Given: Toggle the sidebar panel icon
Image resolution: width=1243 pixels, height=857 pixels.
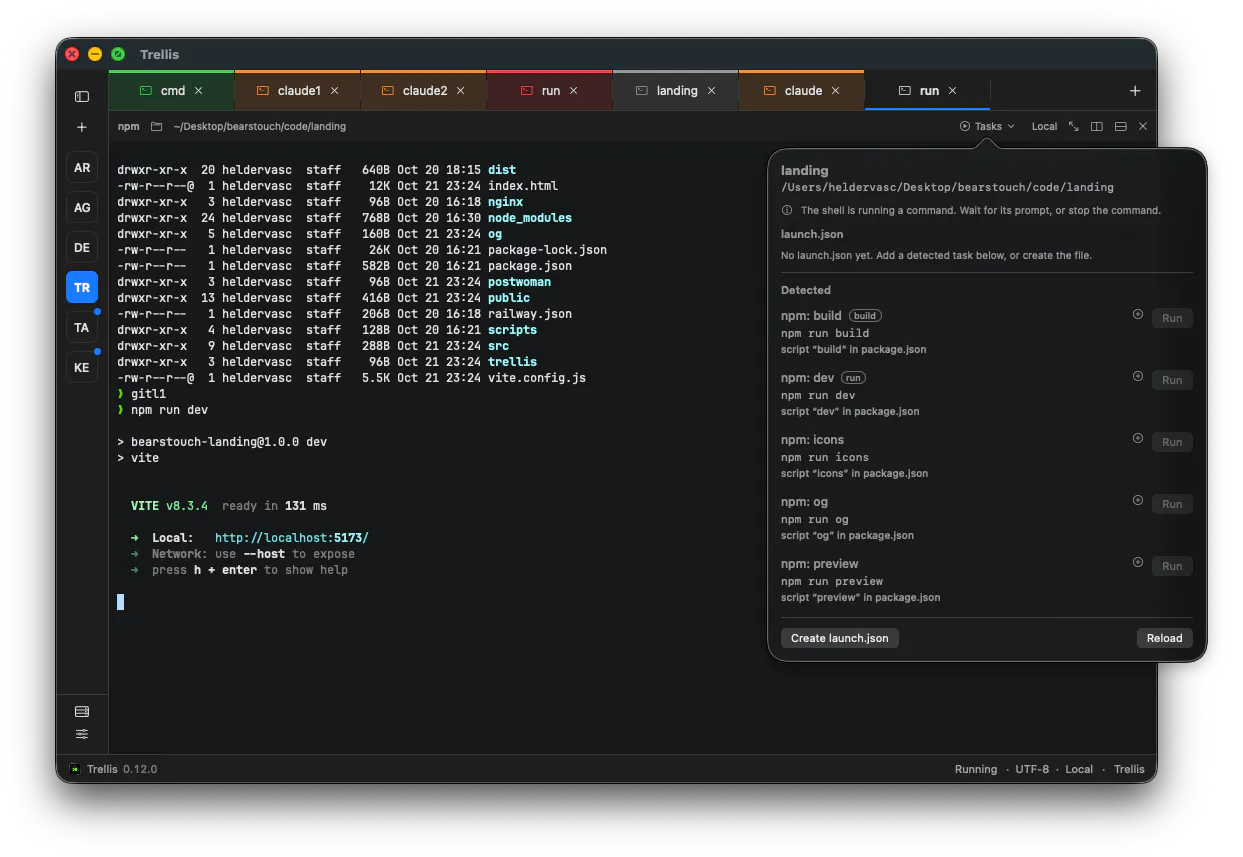Looking at the screenshot, I should pos(82,96).
